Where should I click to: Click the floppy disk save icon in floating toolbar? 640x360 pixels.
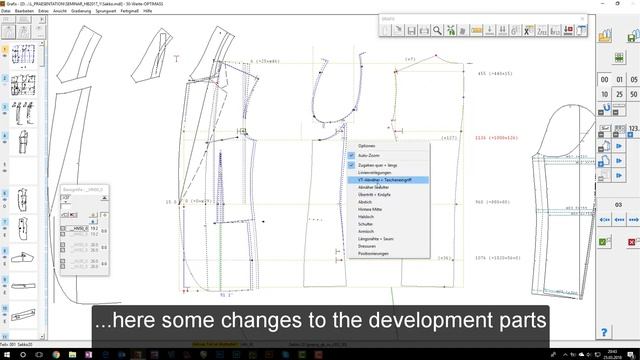pos(411,31)
